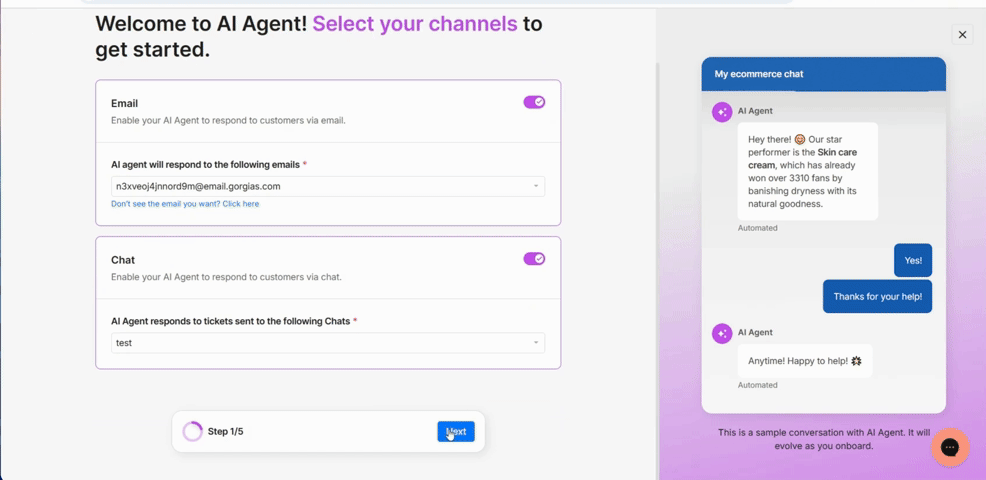The height and width of the screenshot is (480, 986).
Task: Open the Chats selection dropdown showing test
Action: click(x=328, y=343)
